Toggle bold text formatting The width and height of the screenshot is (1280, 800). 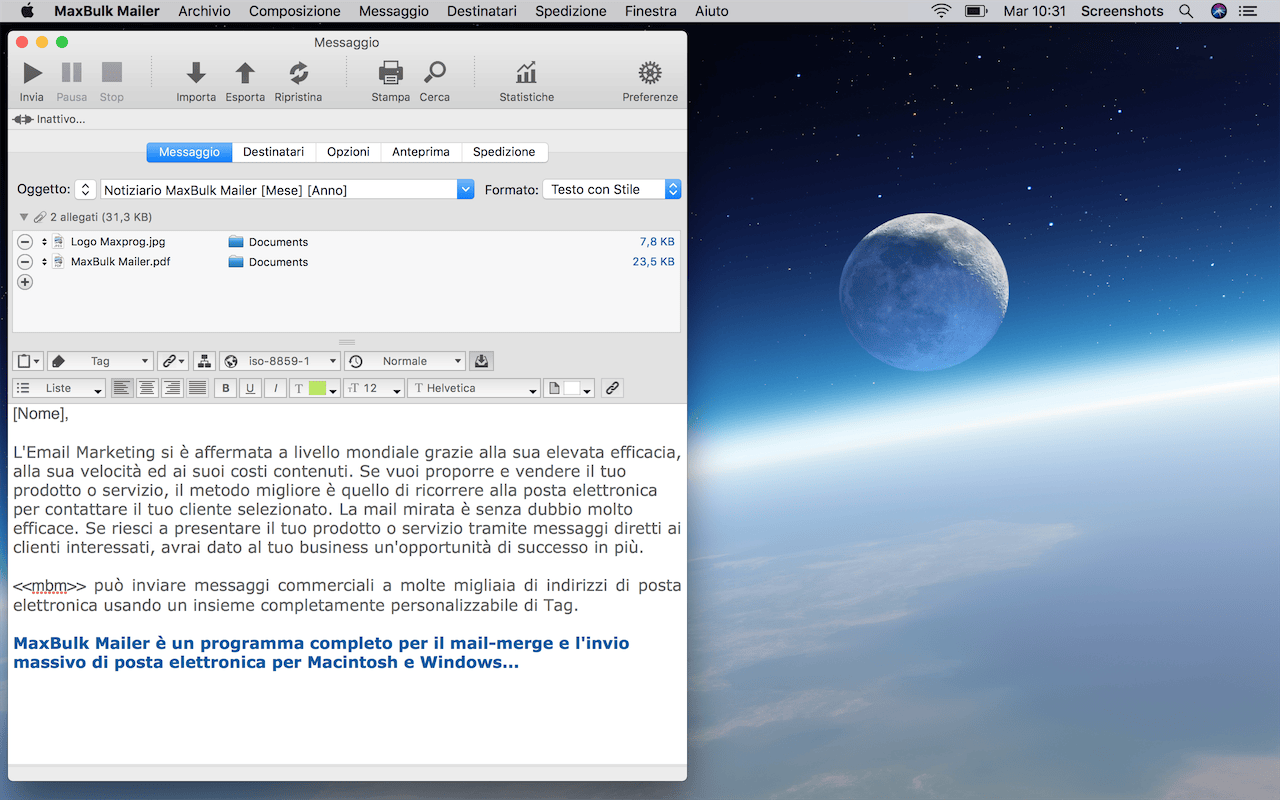[x=225, y=388]
